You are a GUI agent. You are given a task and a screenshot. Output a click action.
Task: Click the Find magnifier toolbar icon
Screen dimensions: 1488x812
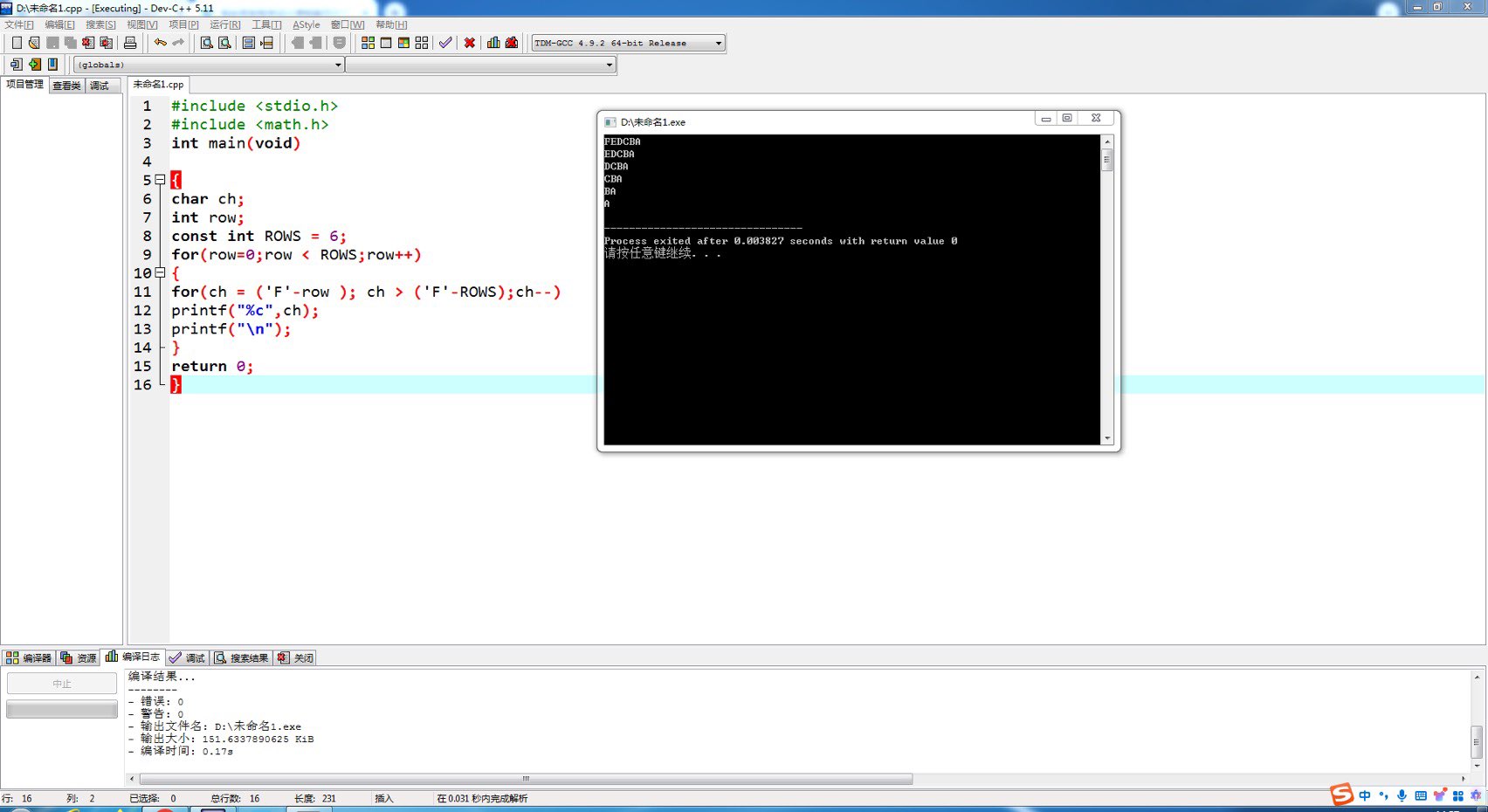tap(207, 43)
